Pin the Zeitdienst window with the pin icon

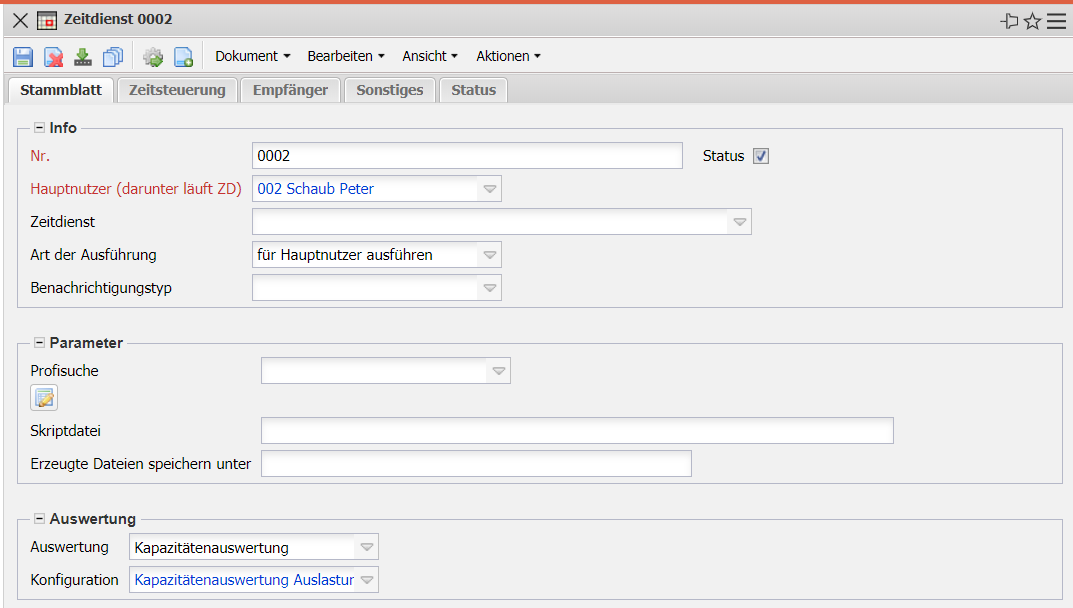1009,21
